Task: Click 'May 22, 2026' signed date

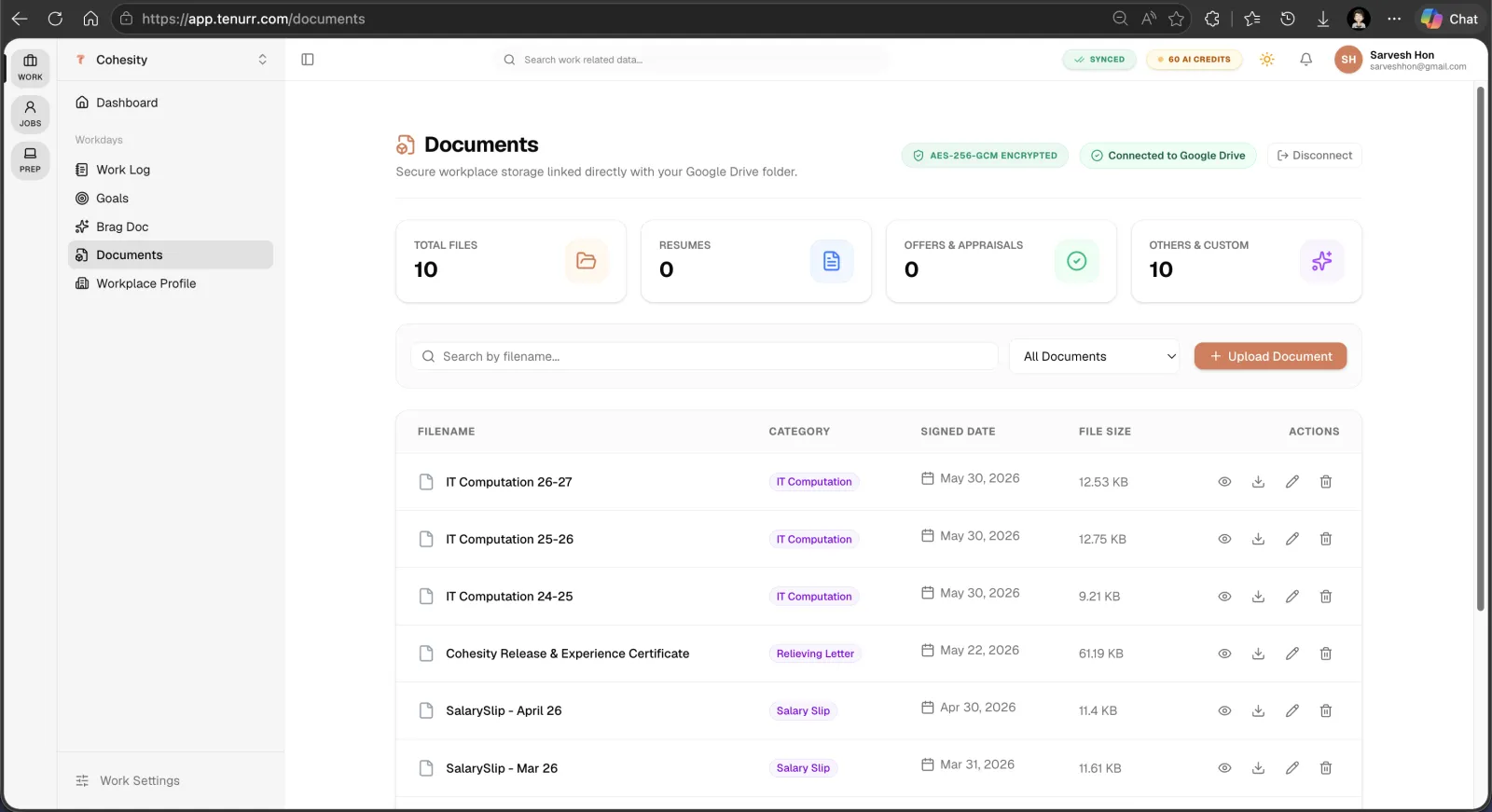Action: pyautogui.click(x=979, y=651)
